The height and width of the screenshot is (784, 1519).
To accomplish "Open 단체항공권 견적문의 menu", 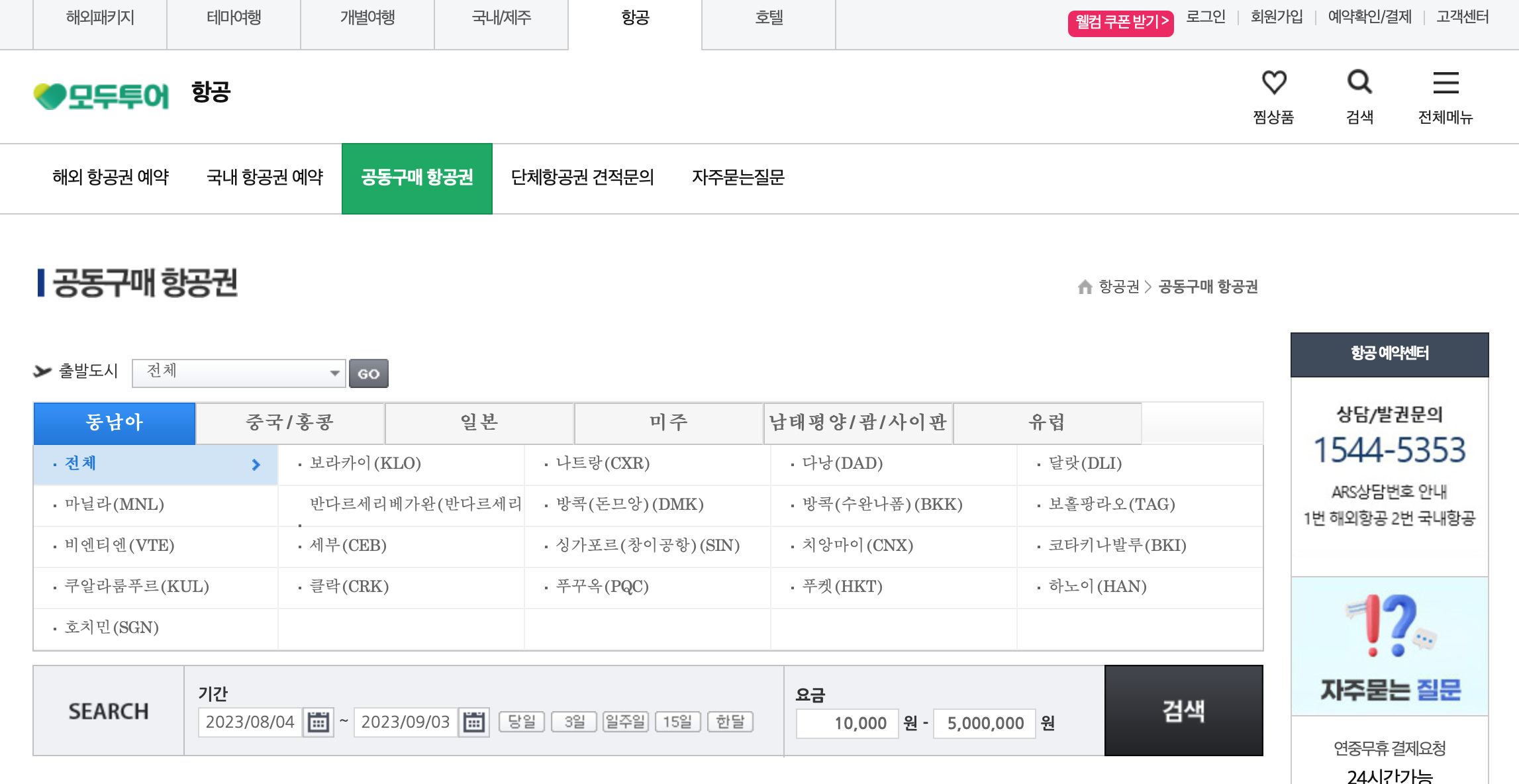I will pyautogui.click(x=582, y=177).
